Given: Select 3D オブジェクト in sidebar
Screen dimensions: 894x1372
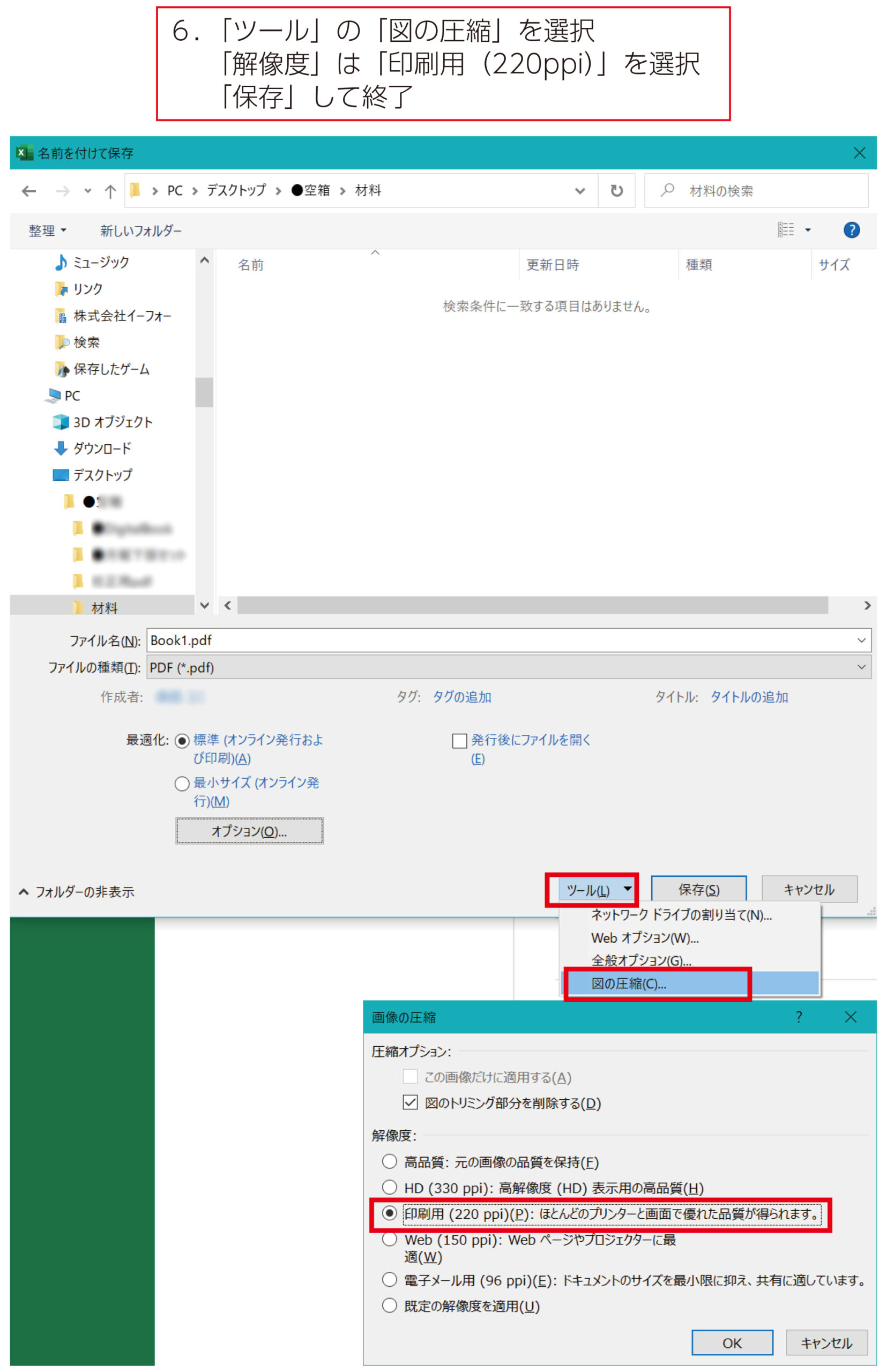Looking at the screenshot, I should [x=113, y=422].
